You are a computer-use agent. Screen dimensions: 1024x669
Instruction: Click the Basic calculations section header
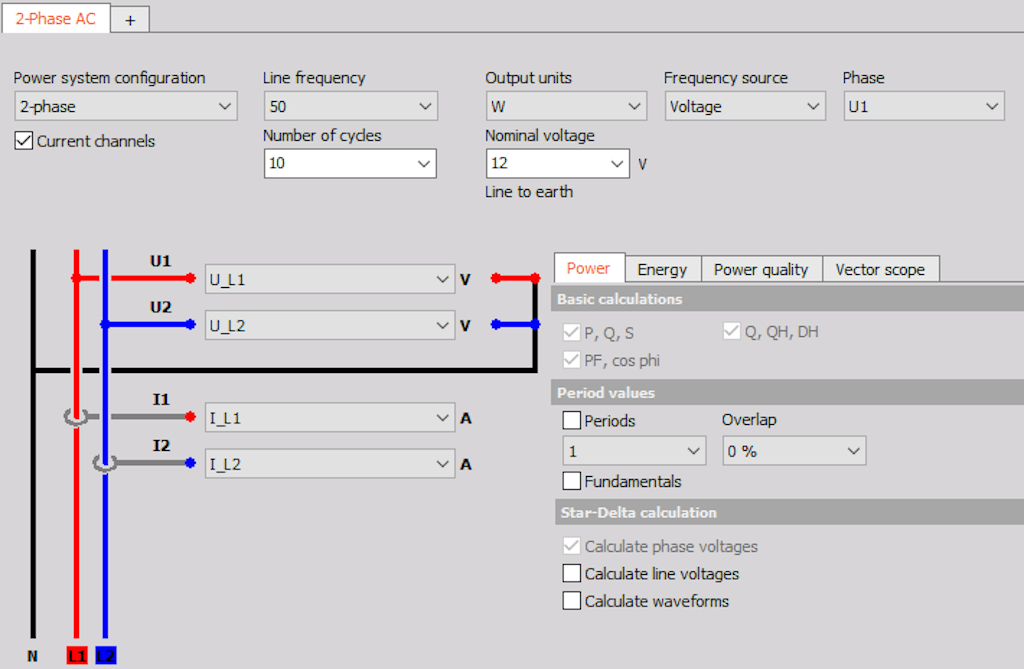click(788, 299)
